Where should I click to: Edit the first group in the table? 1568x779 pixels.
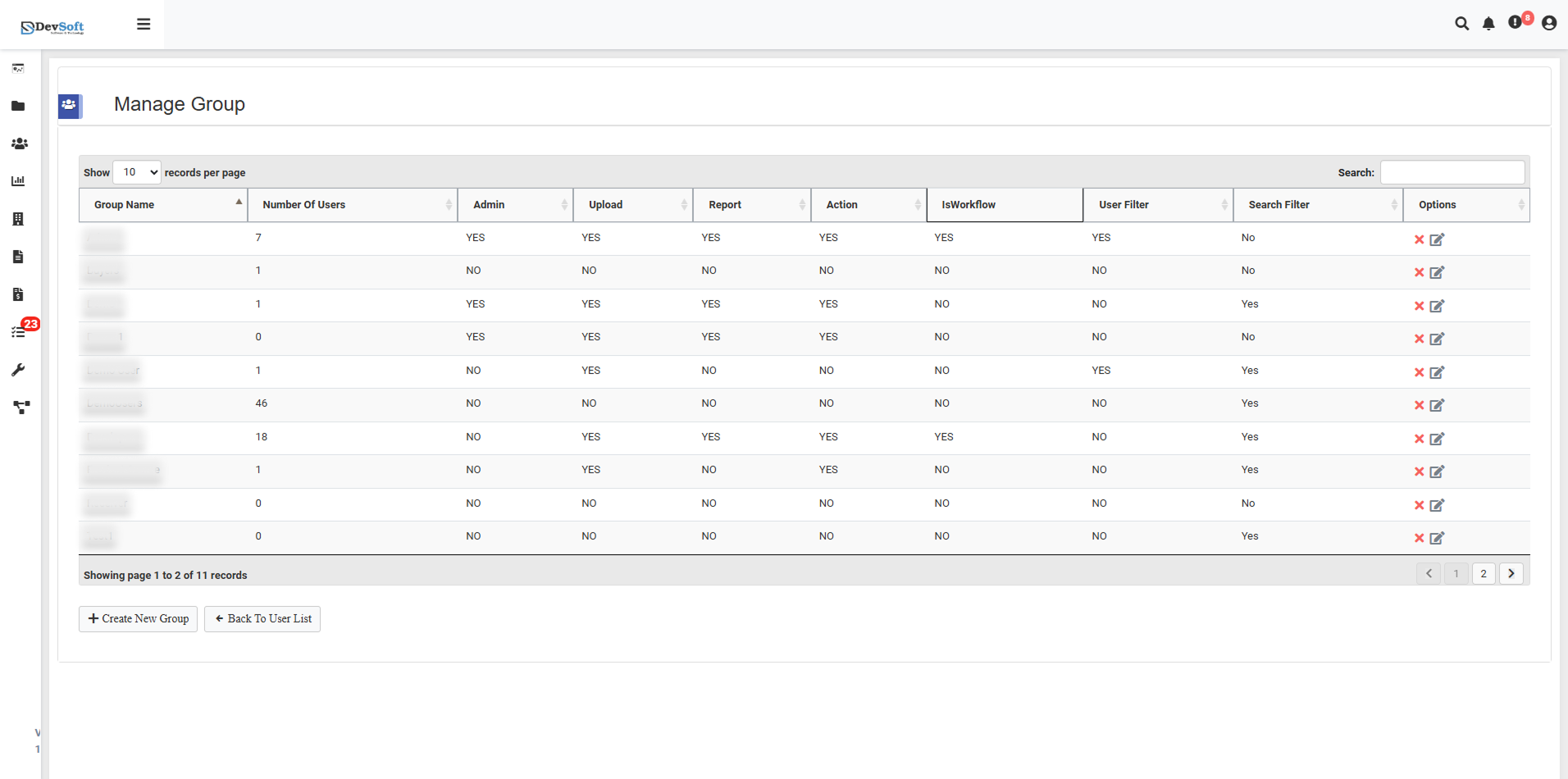pos(1436,239)
